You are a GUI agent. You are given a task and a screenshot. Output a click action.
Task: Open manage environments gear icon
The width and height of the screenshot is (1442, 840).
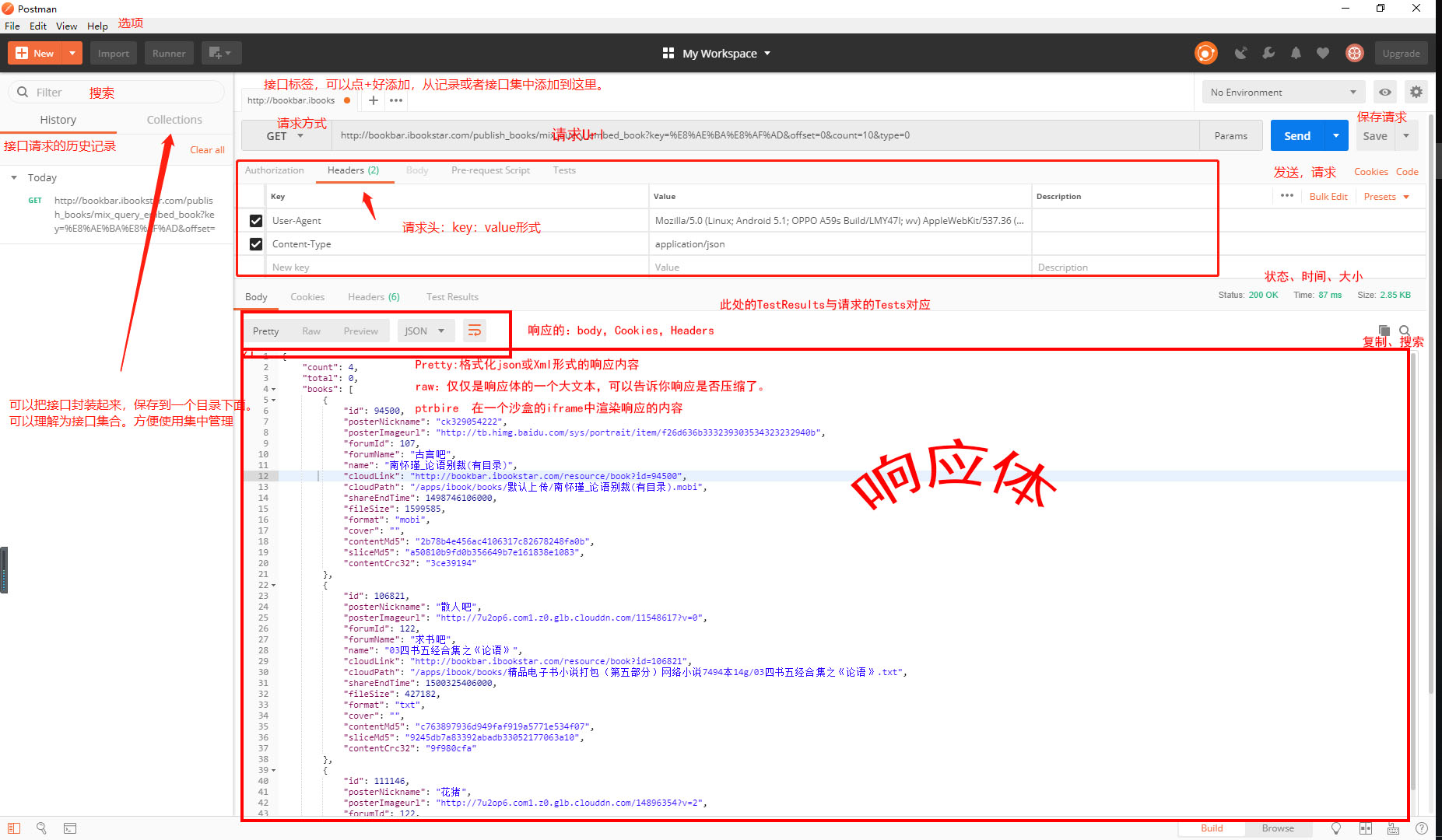pos(1416,92)
